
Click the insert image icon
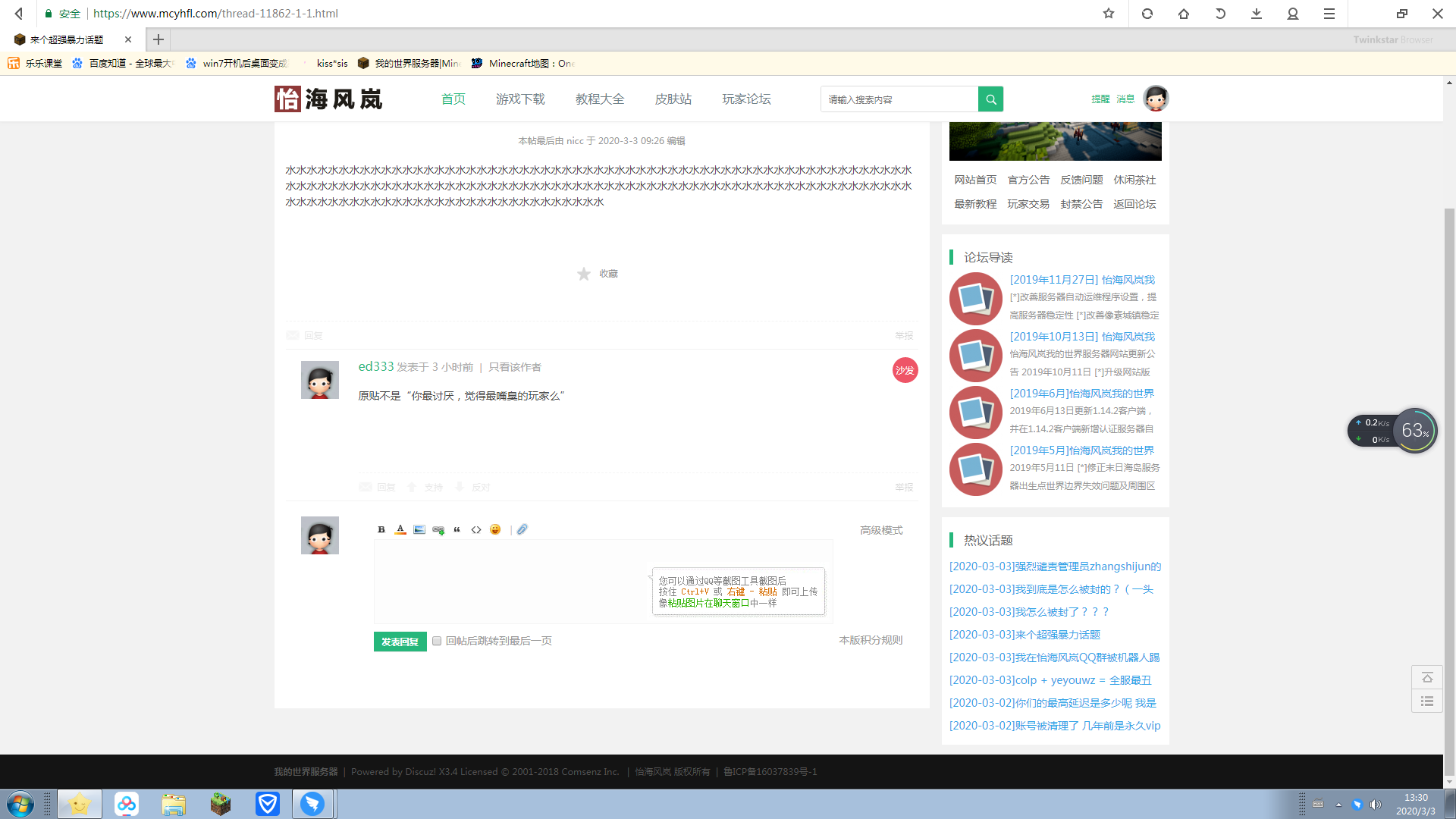coord(419,530)
